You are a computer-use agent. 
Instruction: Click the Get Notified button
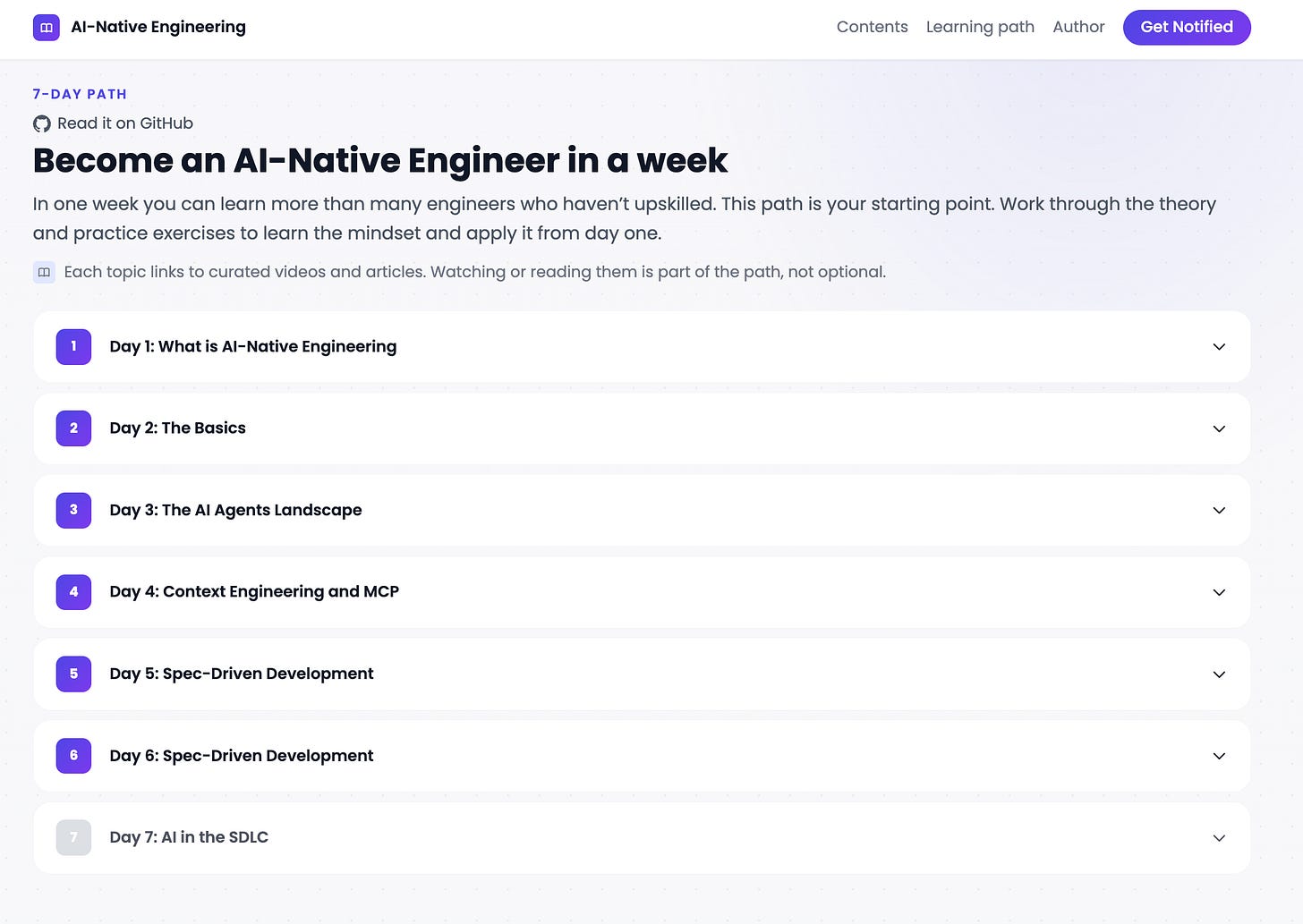[1187, 27]
